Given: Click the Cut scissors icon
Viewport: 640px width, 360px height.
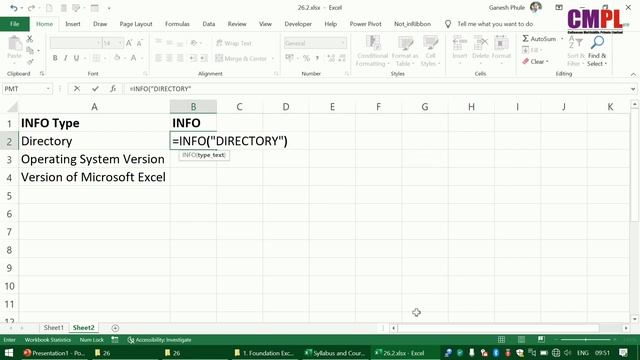Looking at the screenshot, I should (30, 39).
